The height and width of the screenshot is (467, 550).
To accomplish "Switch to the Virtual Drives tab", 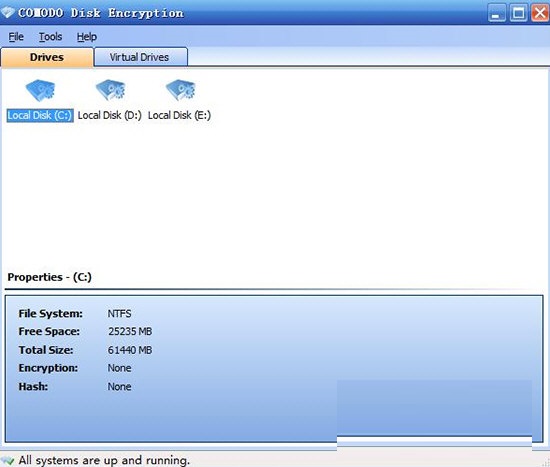I will [x=141, y=57].
